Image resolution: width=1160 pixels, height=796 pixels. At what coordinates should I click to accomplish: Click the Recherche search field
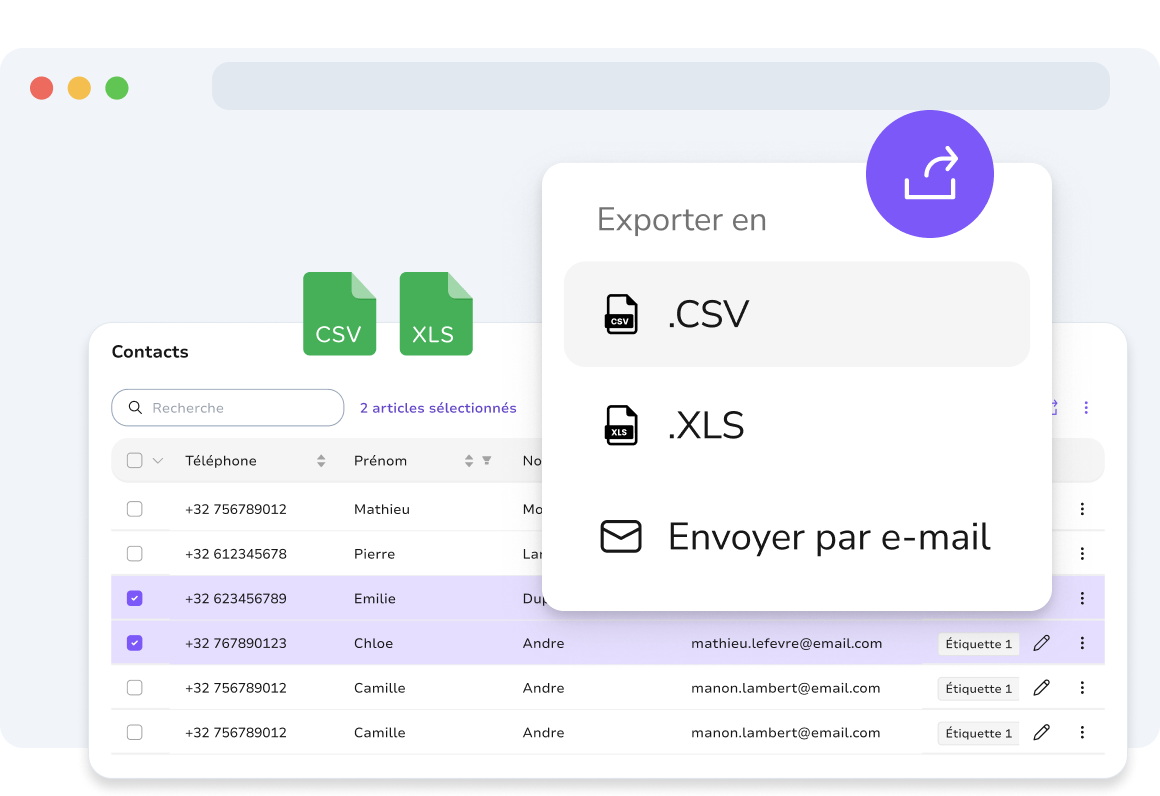click(228, 408)
